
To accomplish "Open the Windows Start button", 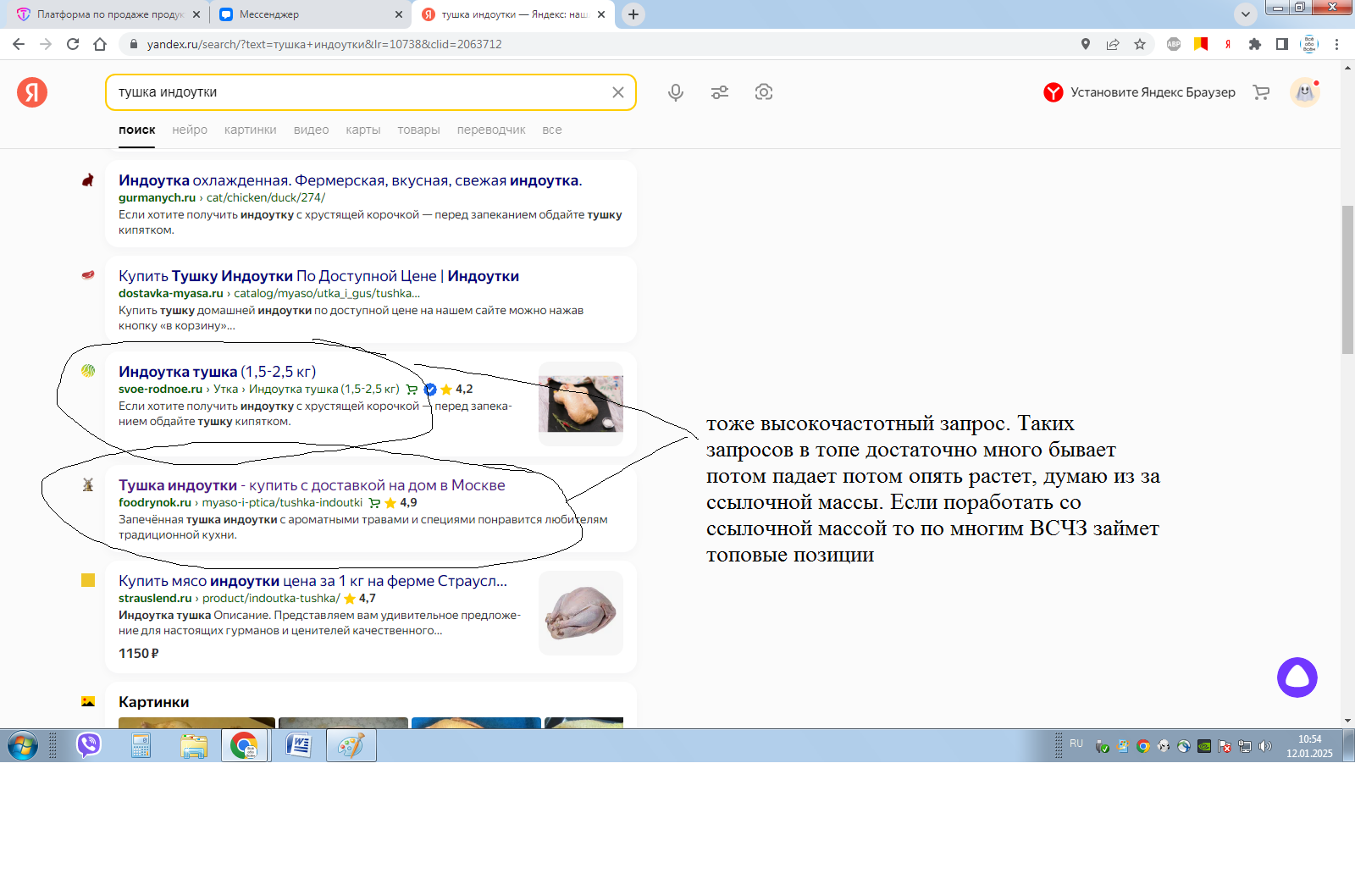I will tap(23, 746).
